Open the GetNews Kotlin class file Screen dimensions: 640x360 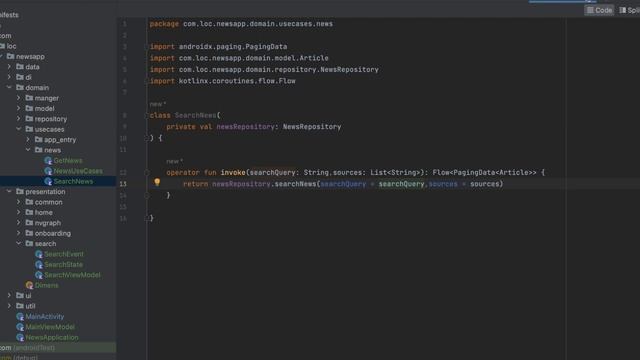pyautogui.click(x=68, y=160)
